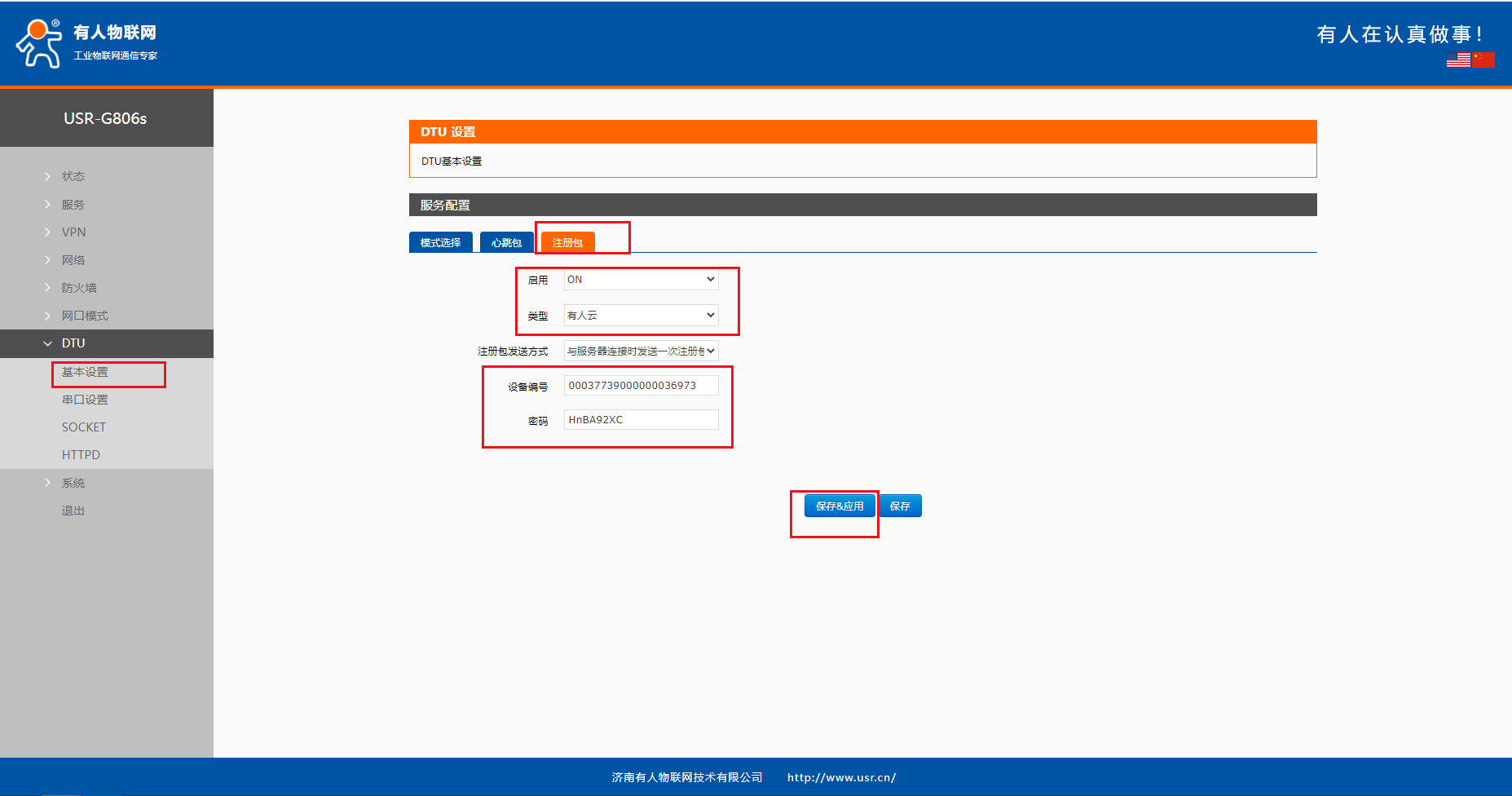Switch to the 模式选择 tab
Screen dimensions: 1512x796
tap(440, 243)
